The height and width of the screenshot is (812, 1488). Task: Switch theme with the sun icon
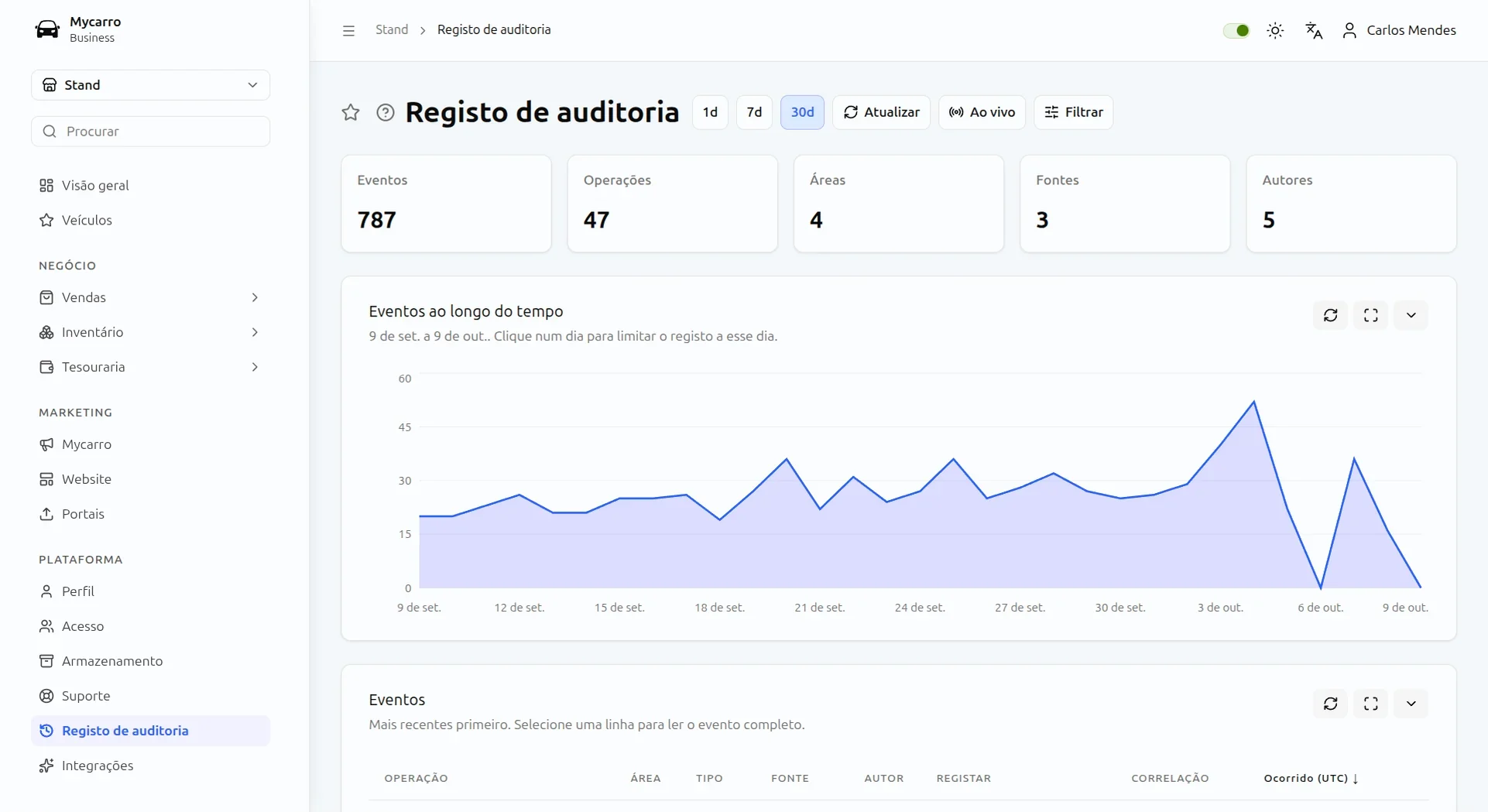tap(1275, 30)
